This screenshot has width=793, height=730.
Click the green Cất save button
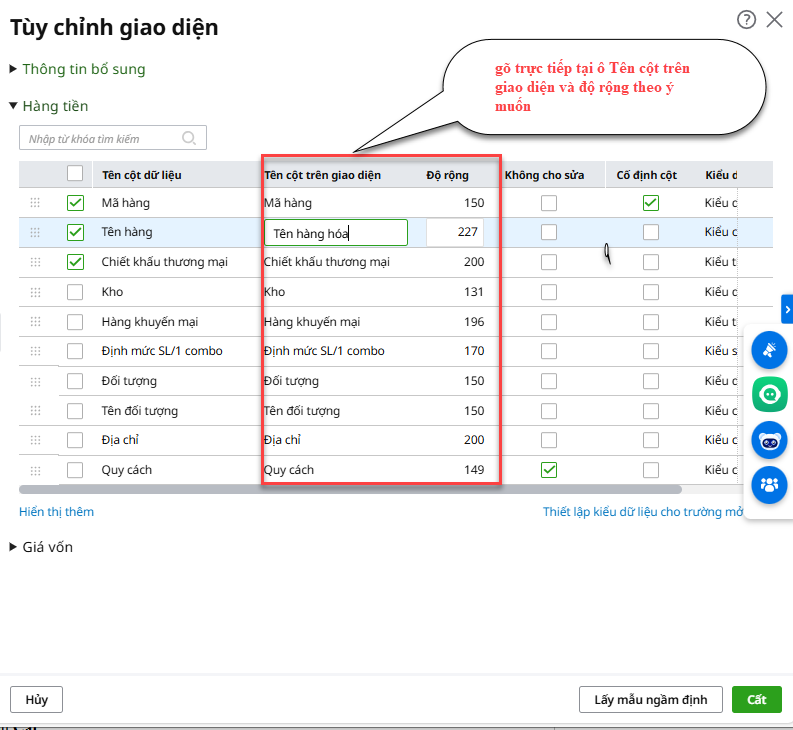coord(756,699)
